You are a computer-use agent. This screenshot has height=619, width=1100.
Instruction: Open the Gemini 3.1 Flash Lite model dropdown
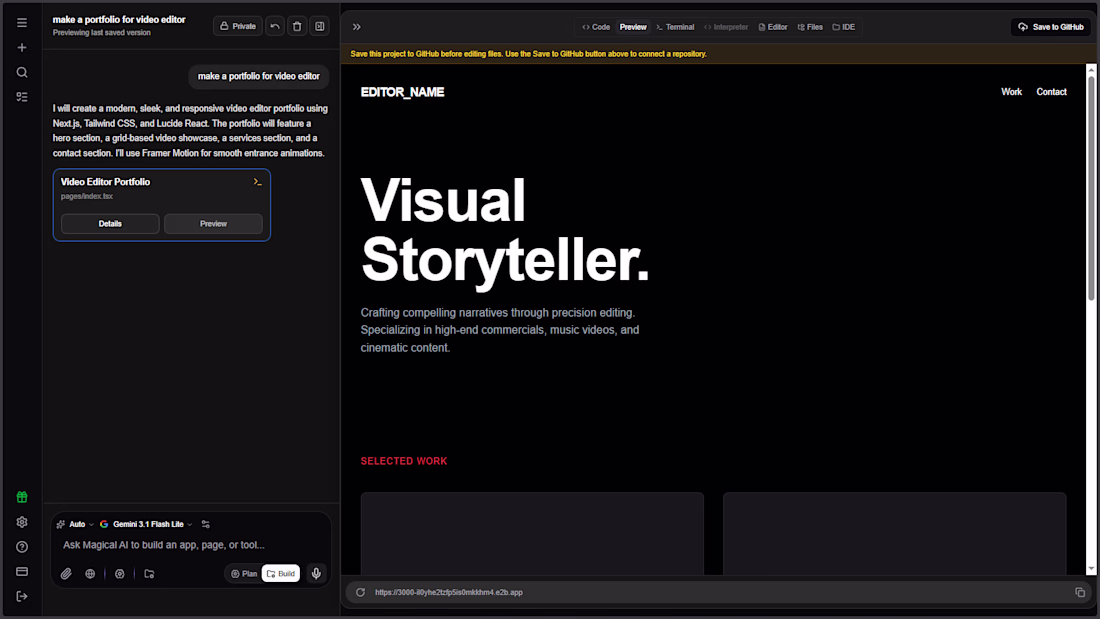tap(147, 524)
